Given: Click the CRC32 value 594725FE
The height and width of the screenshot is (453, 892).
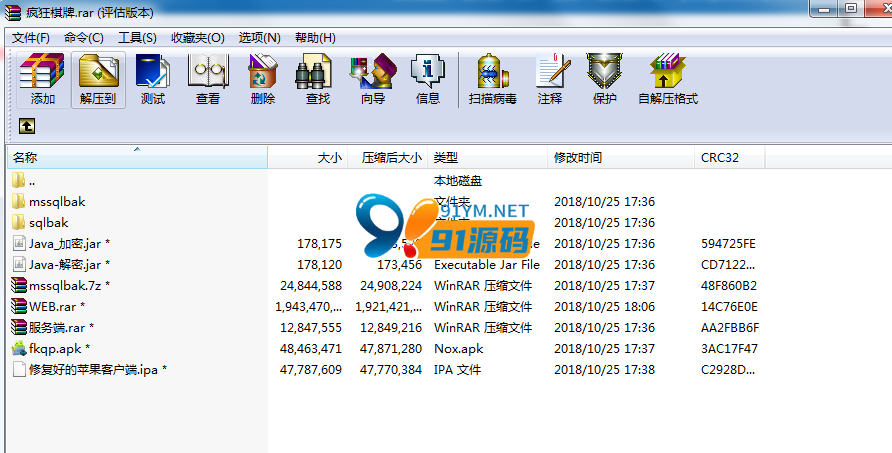Looking at the screenshot, I should click(728, 244).
